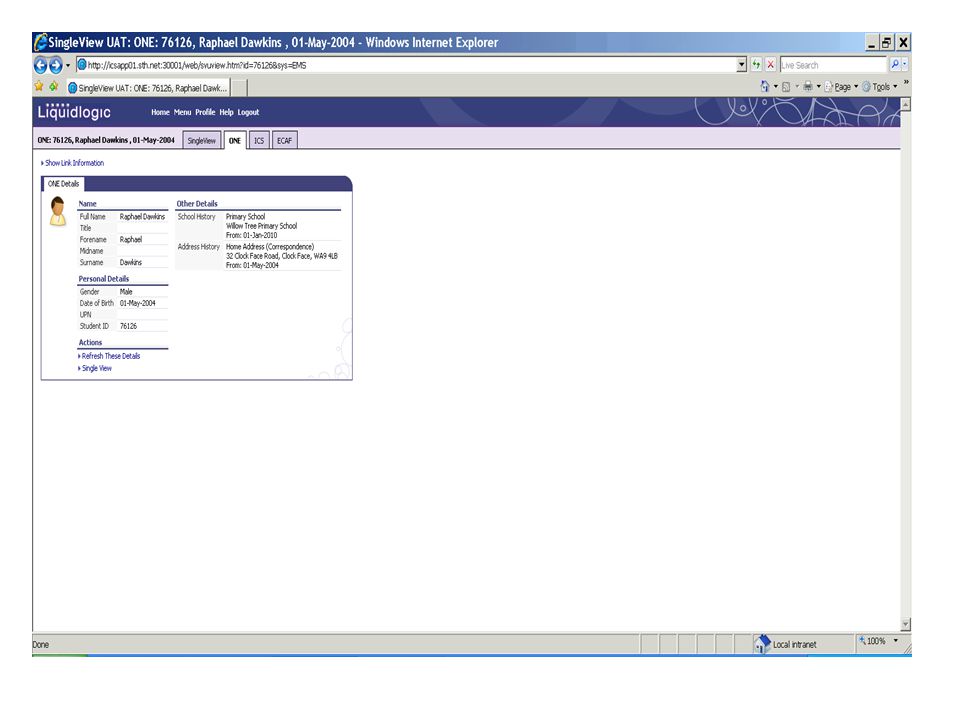Open Menu in the Liquidlogic nav bar
The height and width of the screenshot is (720, 960).
pyautogui.click(x=182, y=112)
